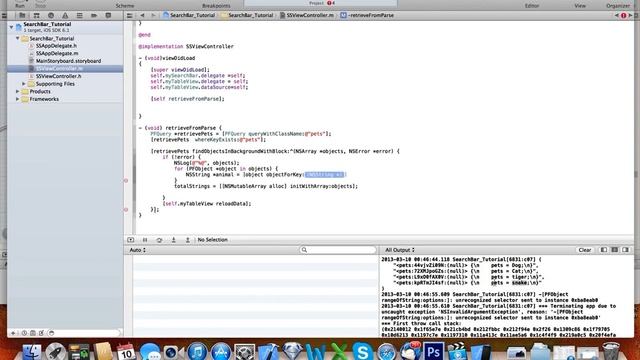
Task: Open Trash in the Dock
Action: (x=611, y=351)
